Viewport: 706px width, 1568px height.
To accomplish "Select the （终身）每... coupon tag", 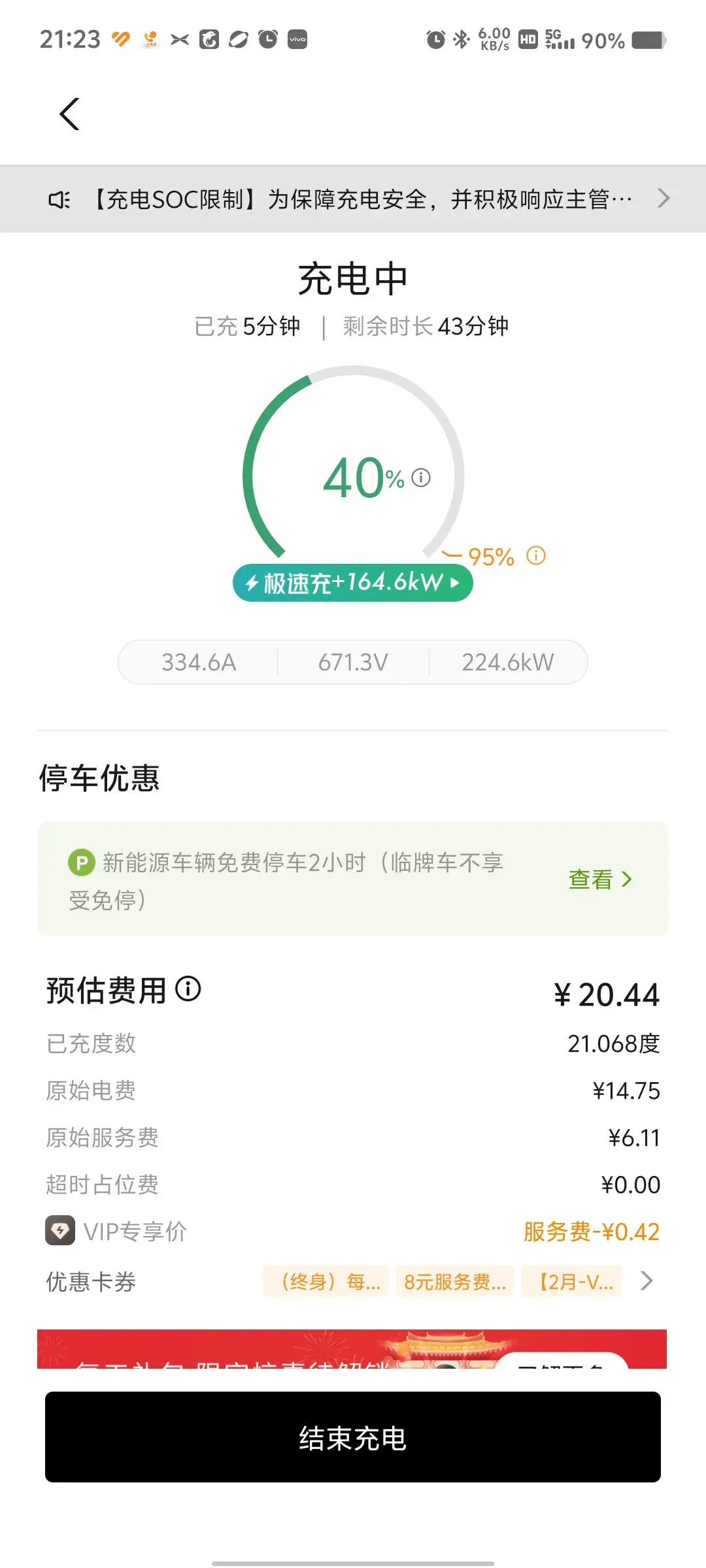I will [x=326, y=1281].
